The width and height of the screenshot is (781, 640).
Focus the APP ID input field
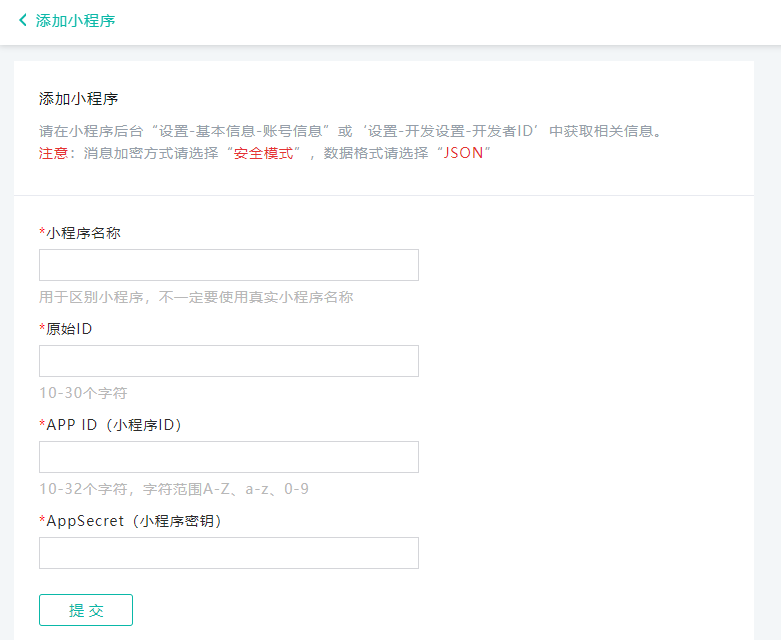pyautogui.click(x=228, y=457)
